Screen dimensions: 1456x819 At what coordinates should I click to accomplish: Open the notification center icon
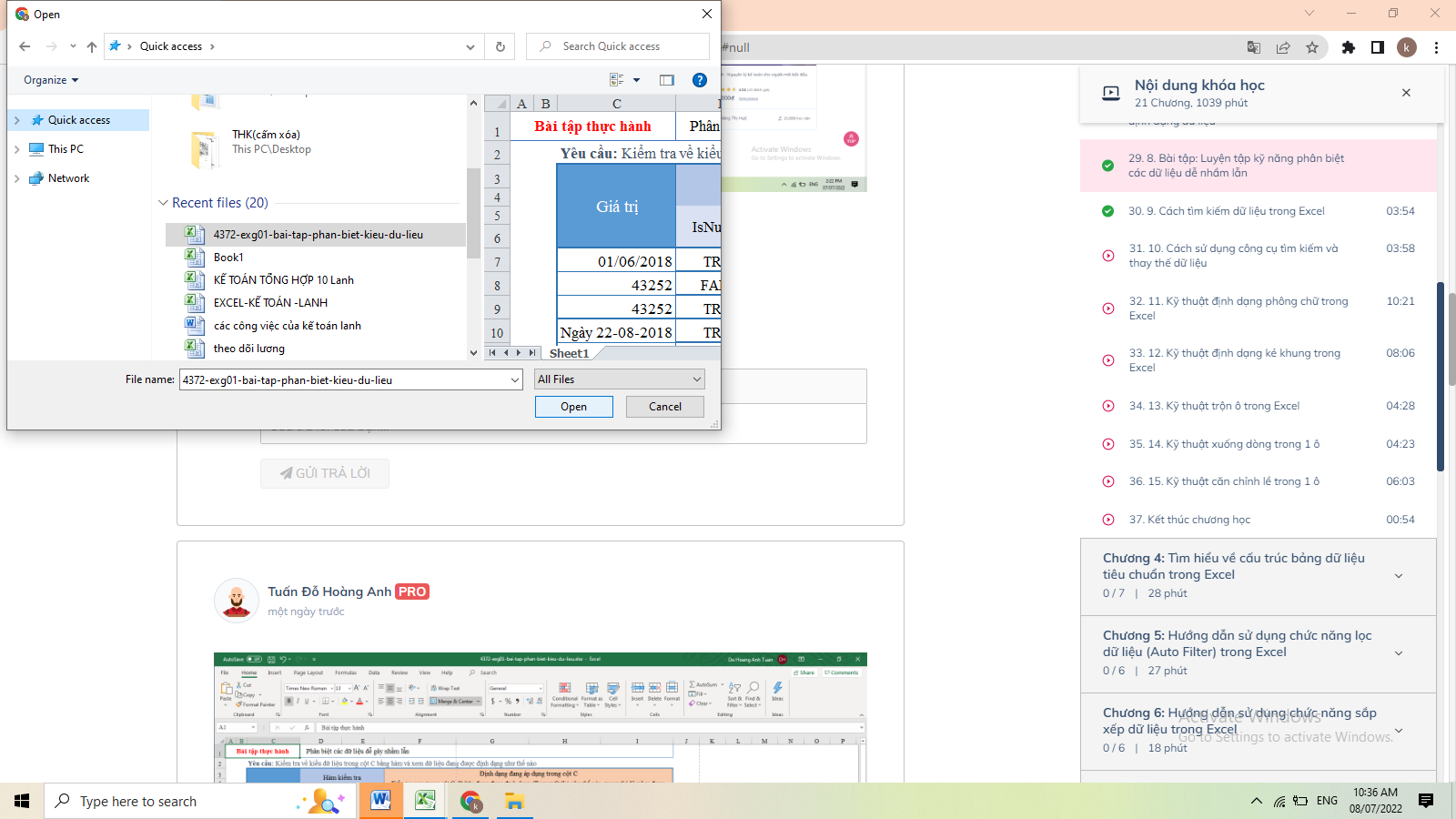(x=1426, y=801)
